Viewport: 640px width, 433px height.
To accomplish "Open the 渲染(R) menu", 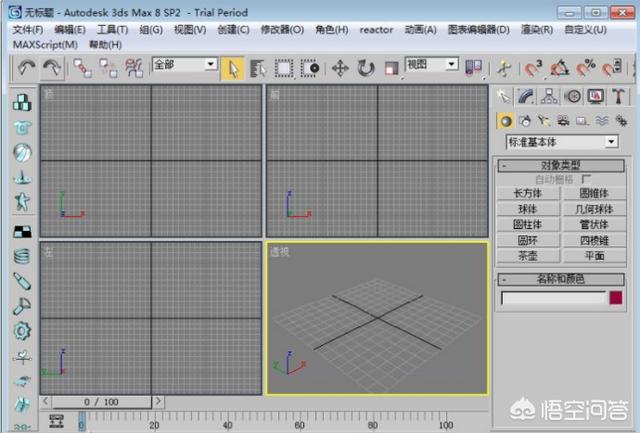I will click(x=537, y=30).
